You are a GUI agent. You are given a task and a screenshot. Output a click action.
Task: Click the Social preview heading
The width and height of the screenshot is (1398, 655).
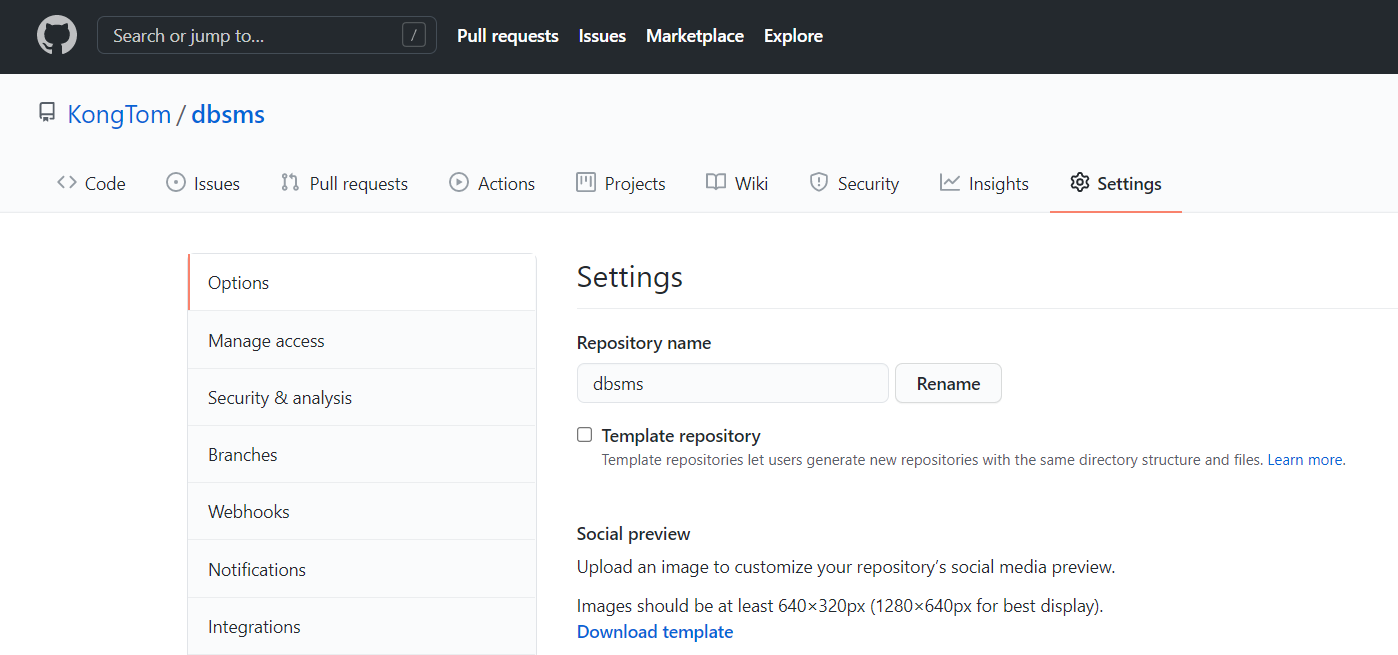coord(634,533)
